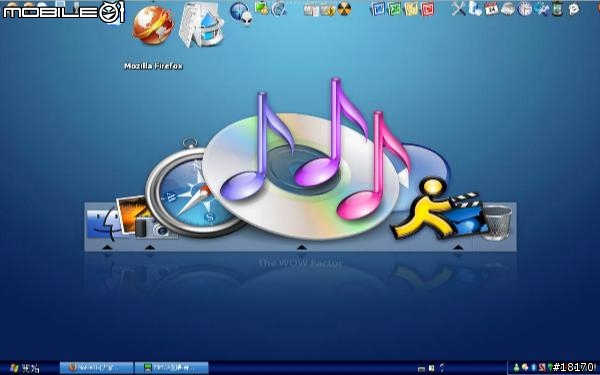Screen dimensions: 600x375
Task: Open the document stack icon beside Firefox
Action: 202,25
